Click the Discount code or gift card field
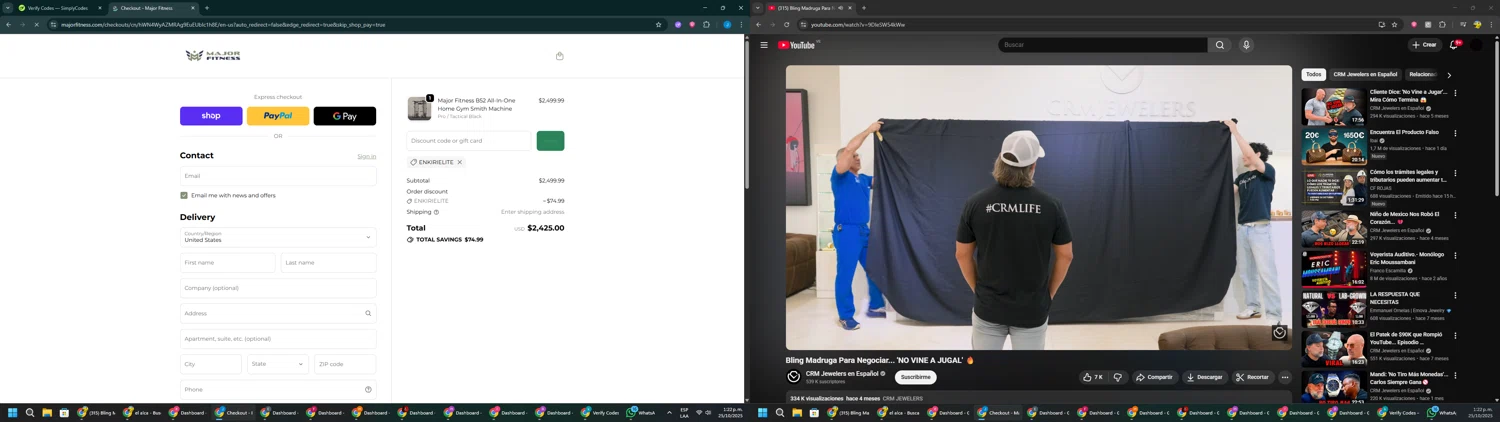 [468, 141]
